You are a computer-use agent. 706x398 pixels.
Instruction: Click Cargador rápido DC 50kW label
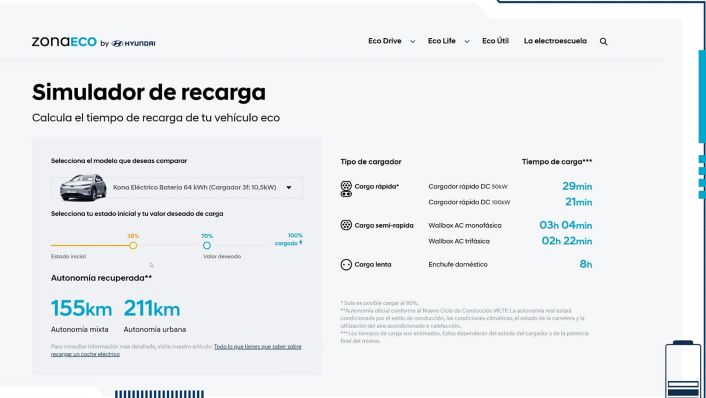tap(468, 186)
